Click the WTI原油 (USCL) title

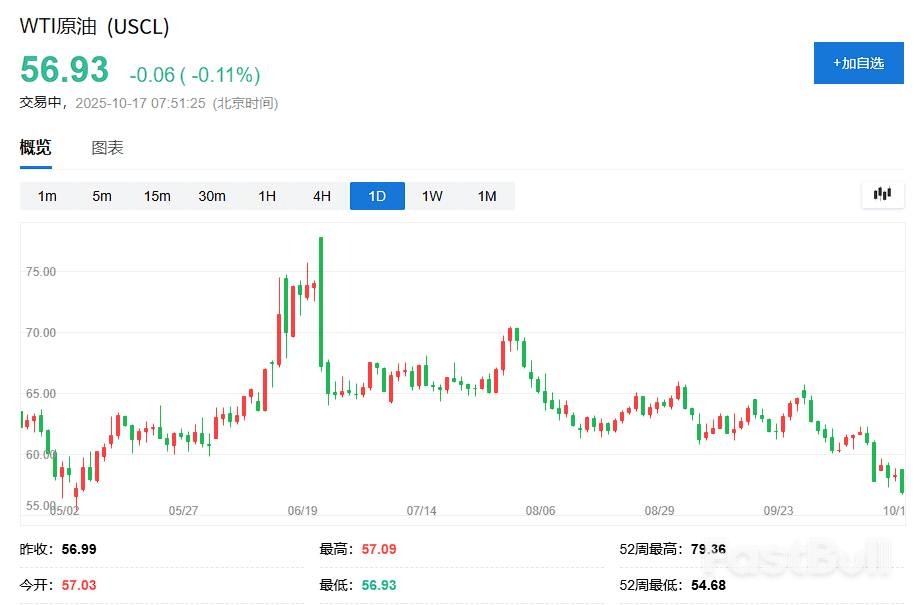pos(94,26)
